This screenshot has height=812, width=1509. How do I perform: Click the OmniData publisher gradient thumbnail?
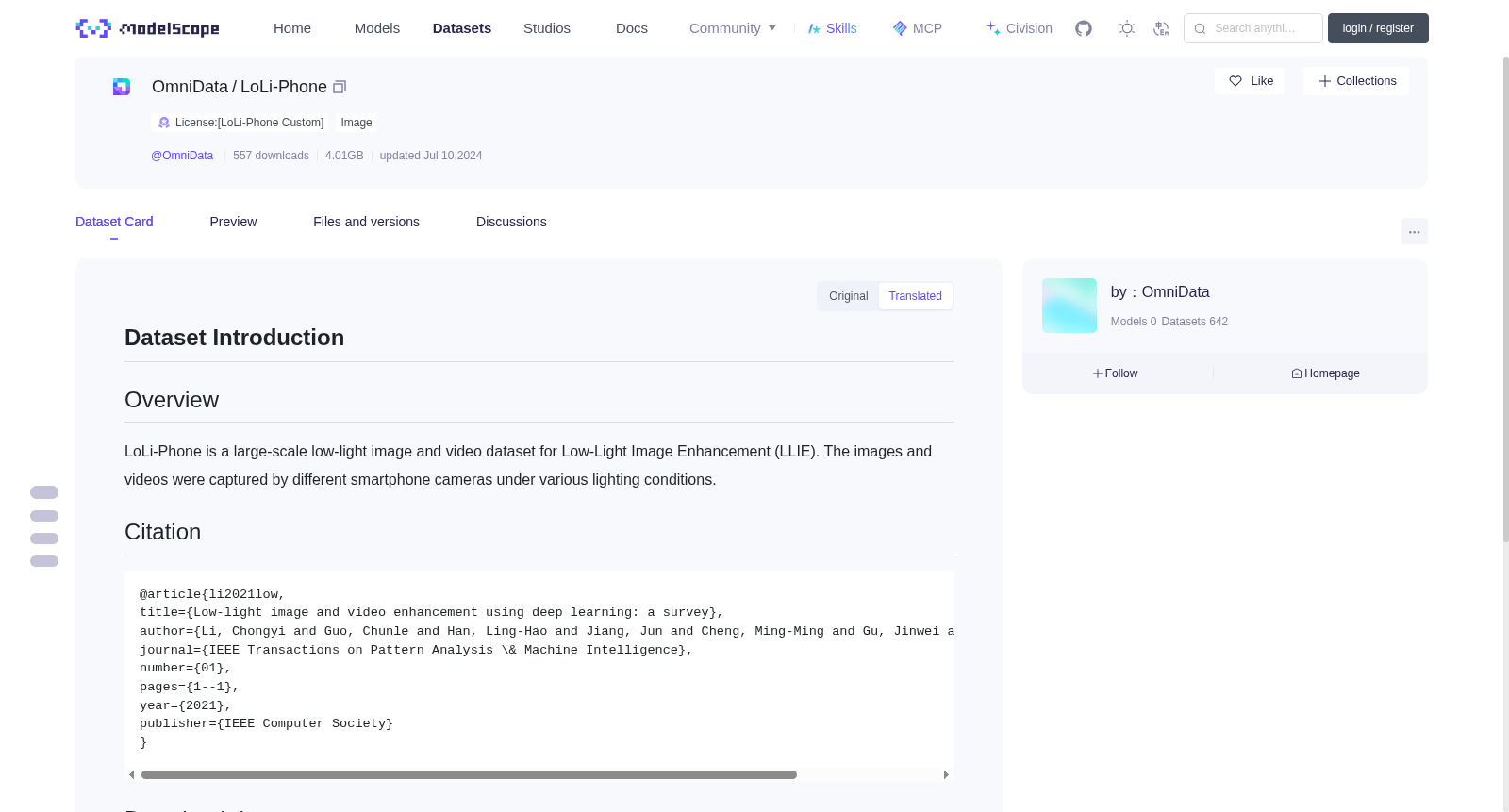[x=1070, y=306]
